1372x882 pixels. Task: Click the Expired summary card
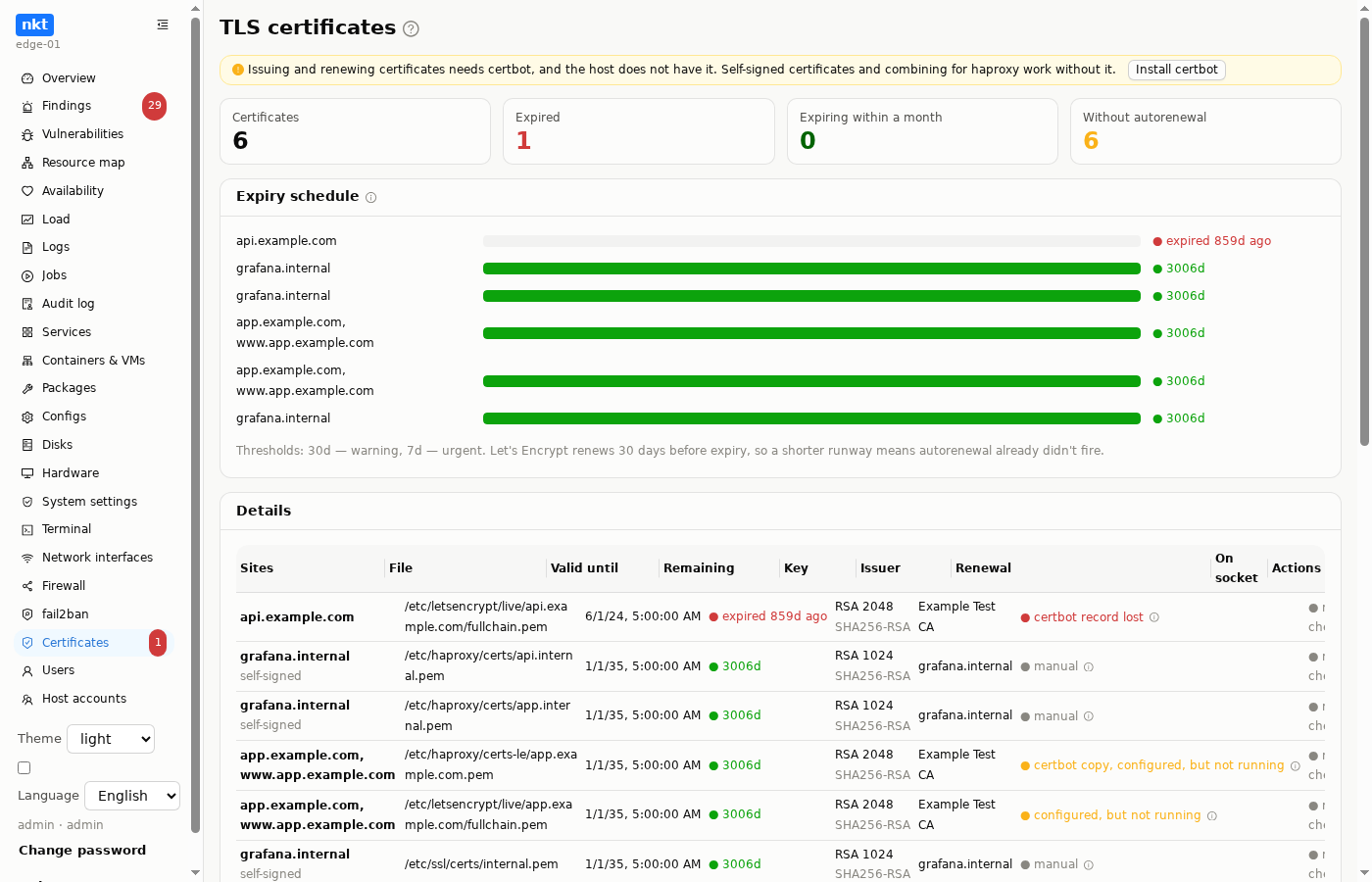[638, 131]
